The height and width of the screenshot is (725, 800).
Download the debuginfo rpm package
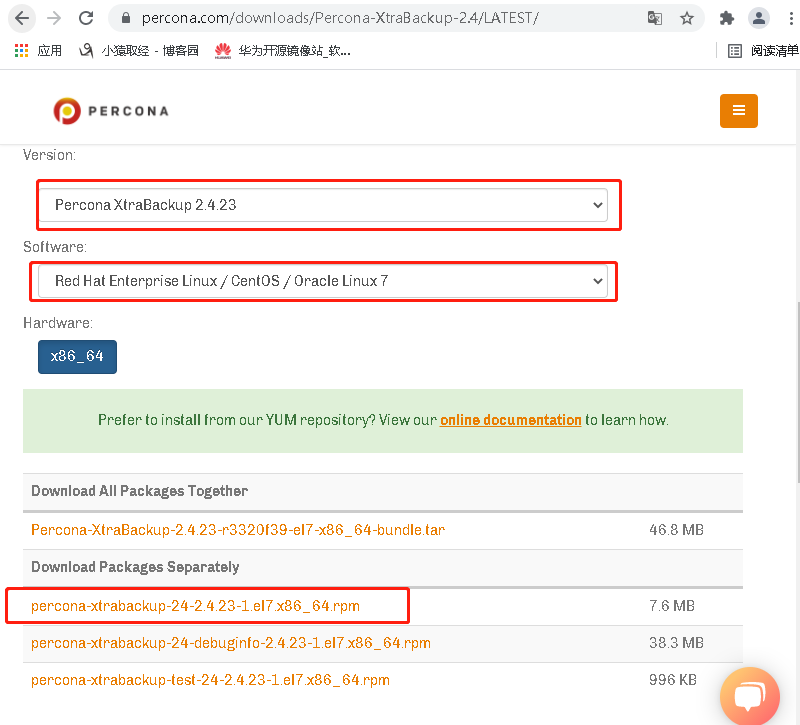coord(230,643)
